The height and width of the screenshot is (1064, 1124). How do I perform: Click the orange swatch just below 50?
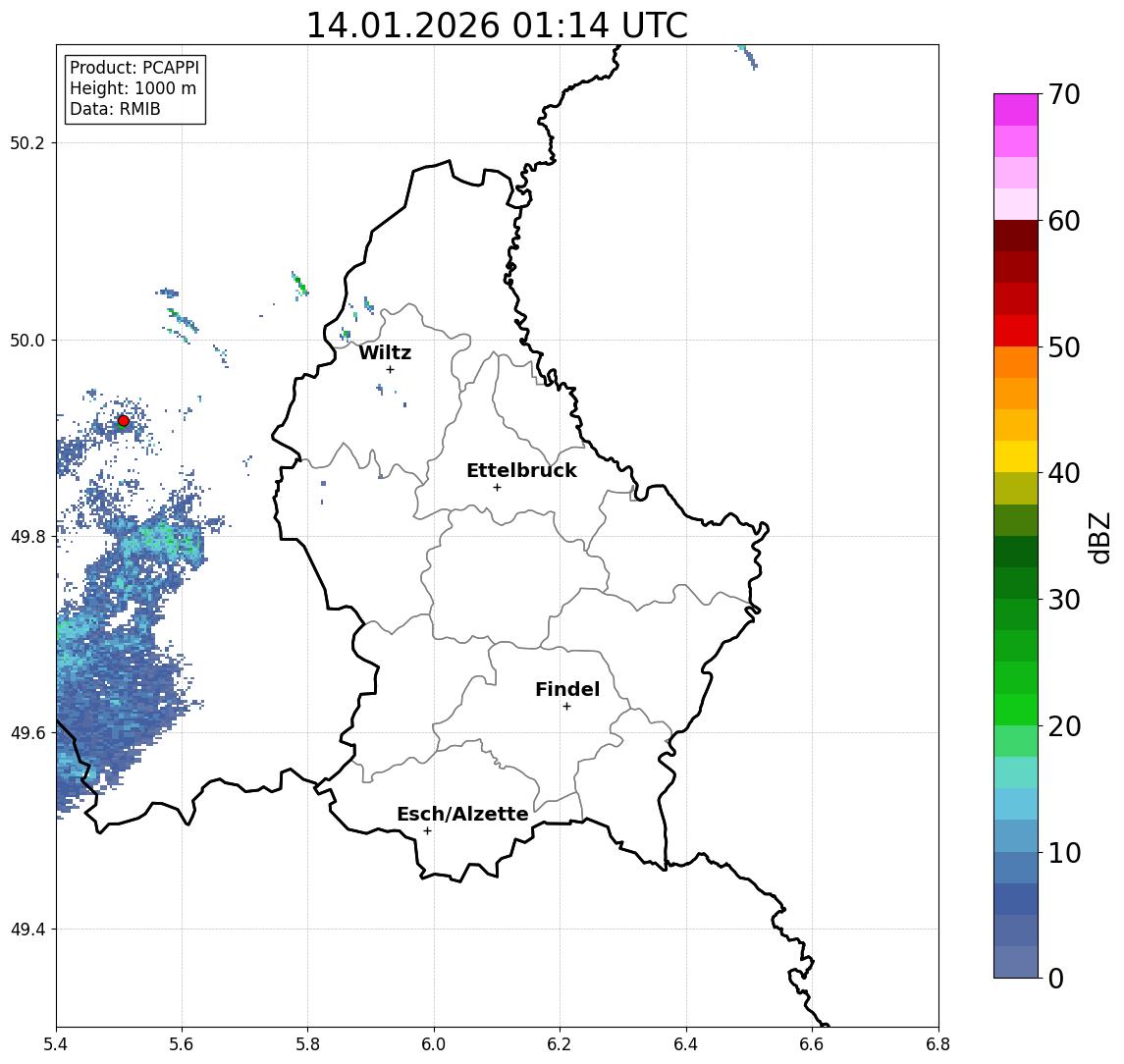[1016, 362]
